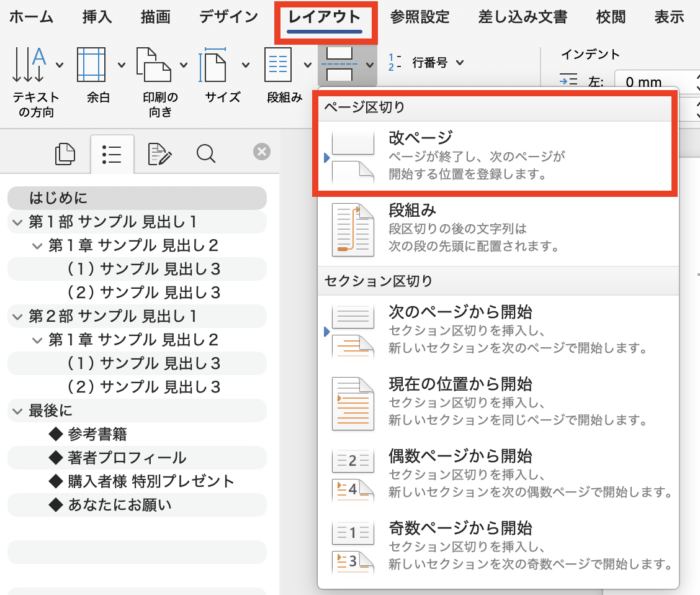Jump to 最後に heading
The image size is (700, 595).
coord(138,411)
